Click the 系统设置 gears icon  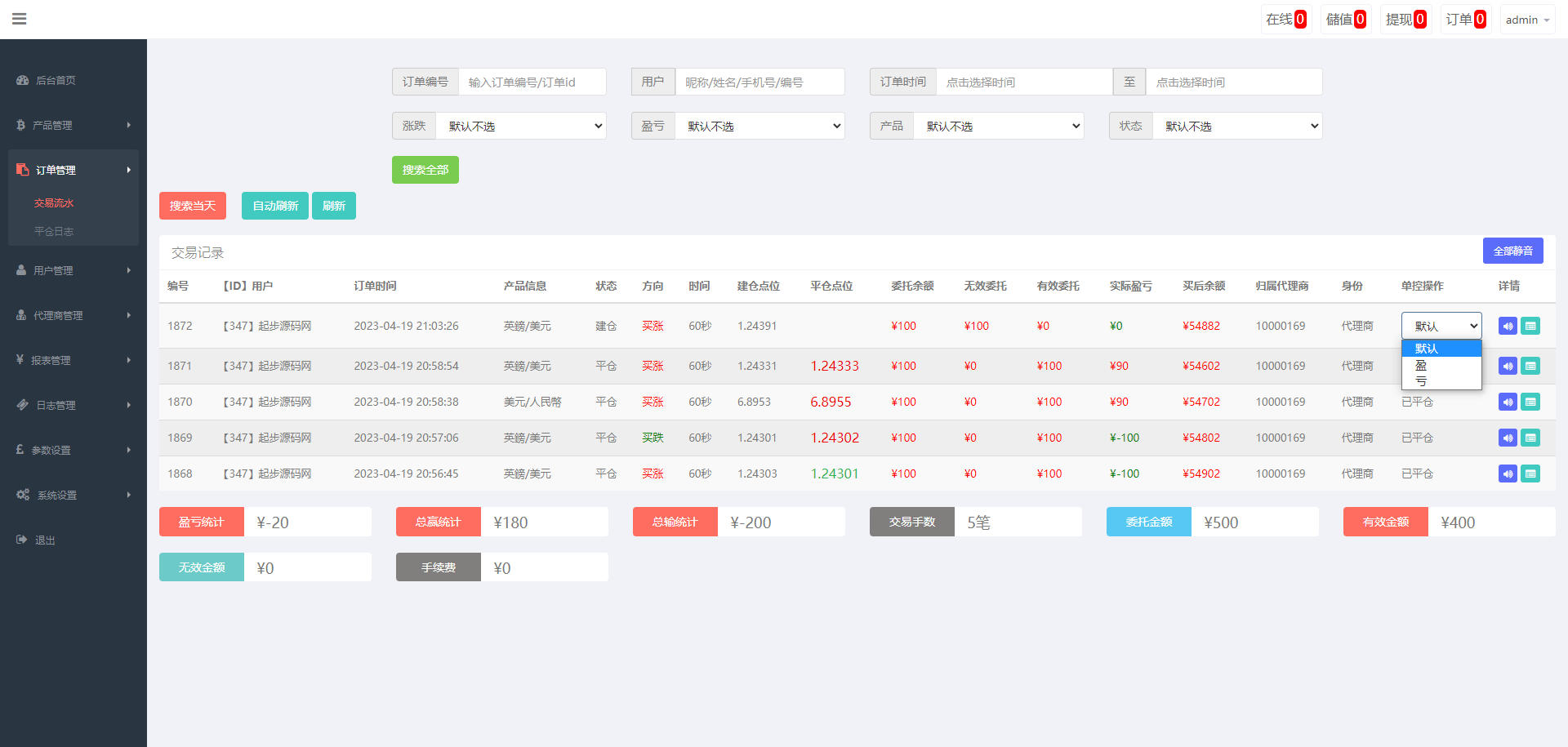[23, 495]
